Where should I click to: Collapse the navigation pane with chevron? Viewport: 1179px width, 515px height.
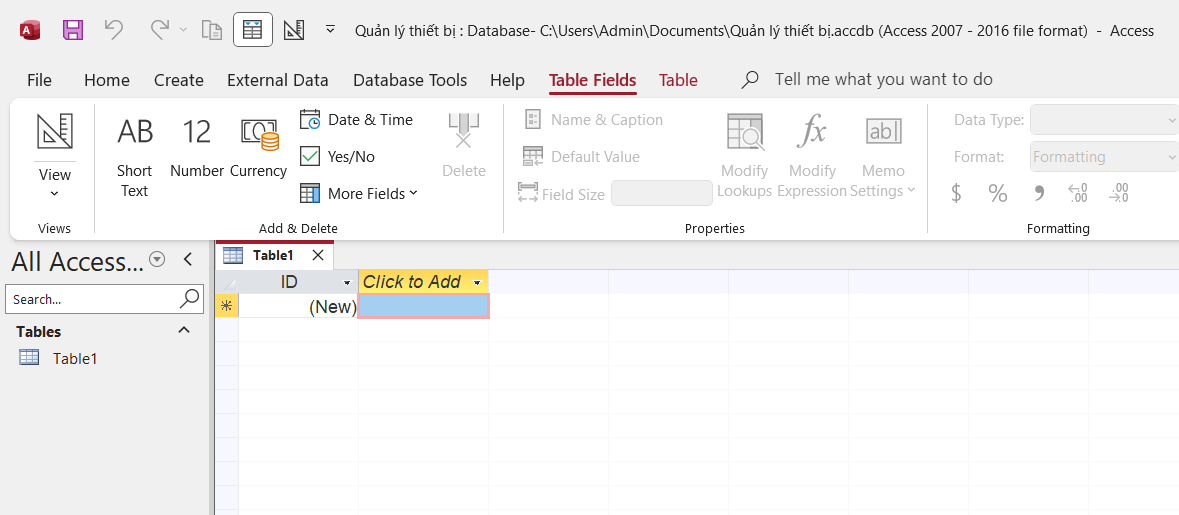tap(188, 259)
